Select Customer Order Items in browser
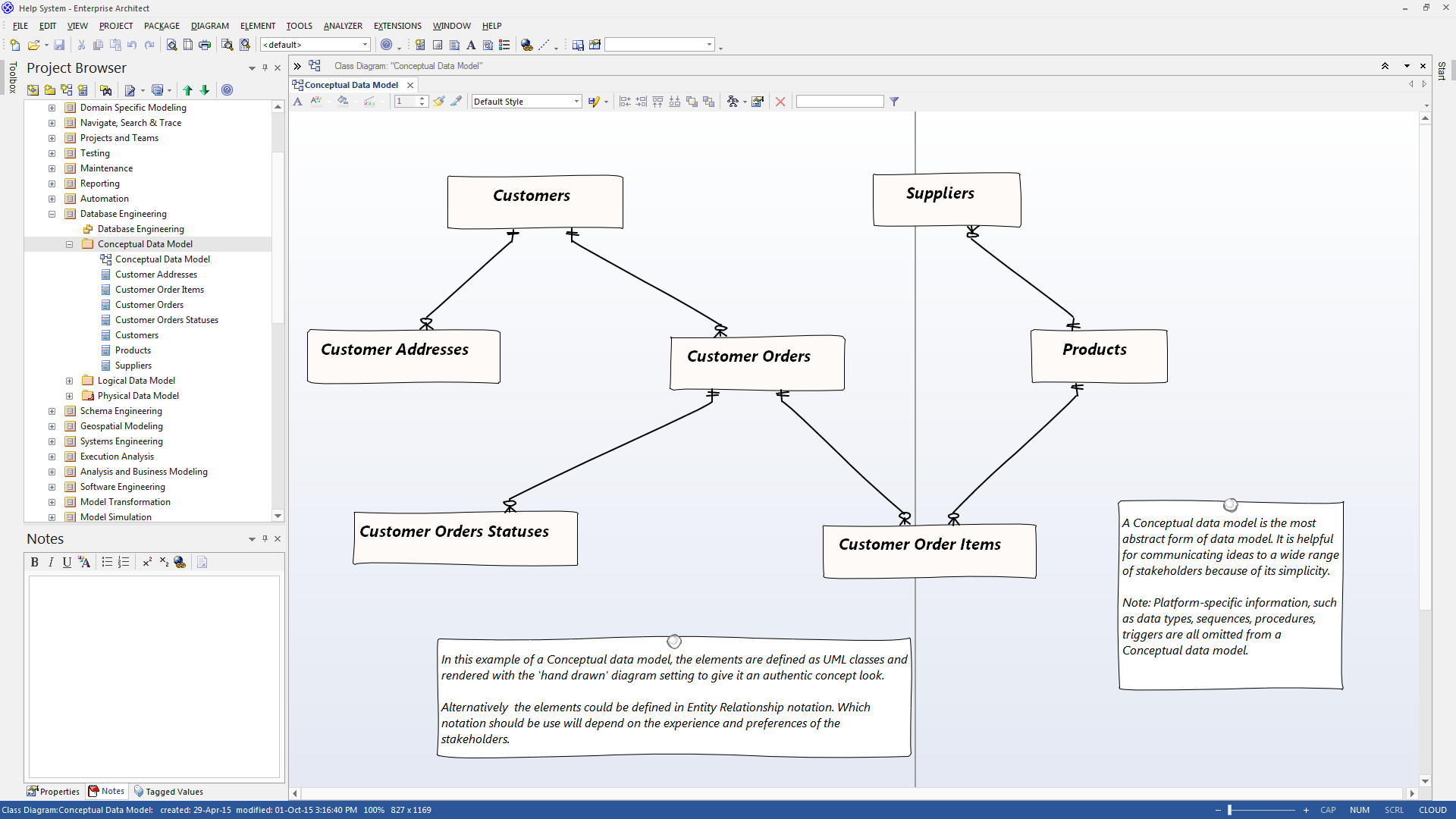The image size is (1456, 819). 159,290
